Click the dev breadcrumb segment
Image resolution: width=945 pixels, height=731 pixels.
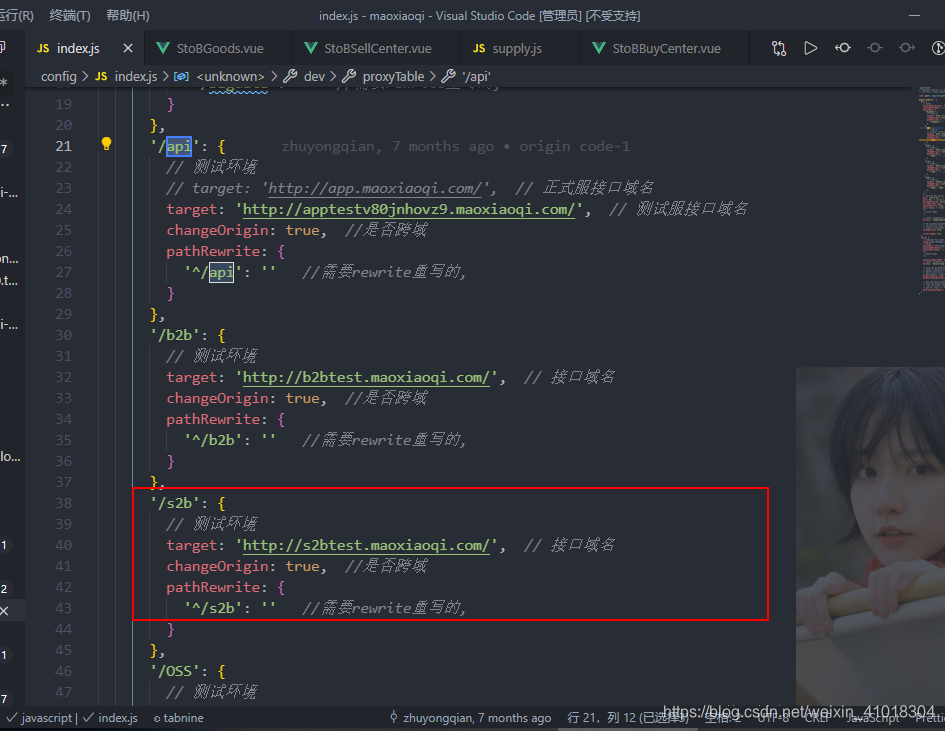(x=305, y=77)
